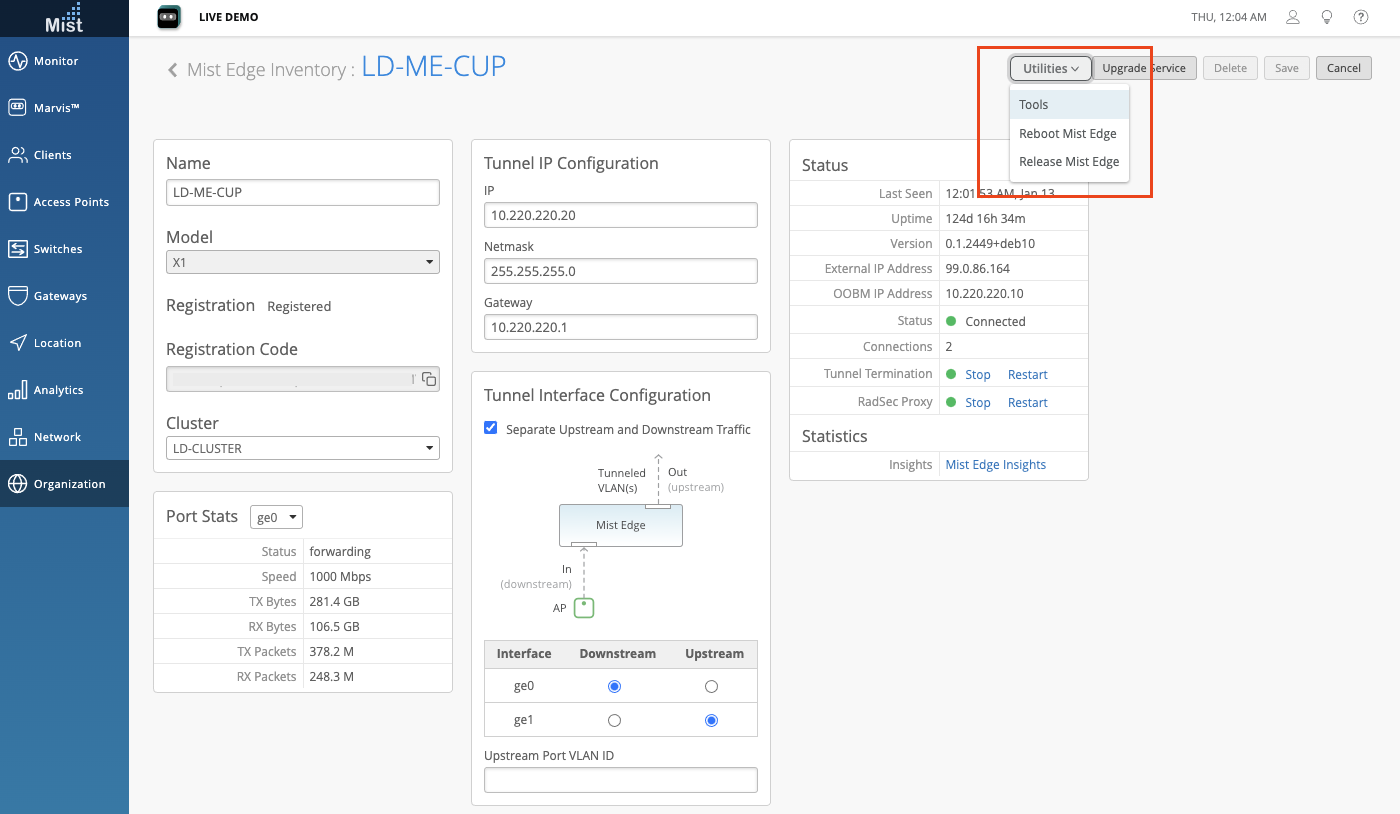Select Downstream radio for ge1
Image resolution: width=1400 pixels, height=814 pixels.
tap(615, 720)
